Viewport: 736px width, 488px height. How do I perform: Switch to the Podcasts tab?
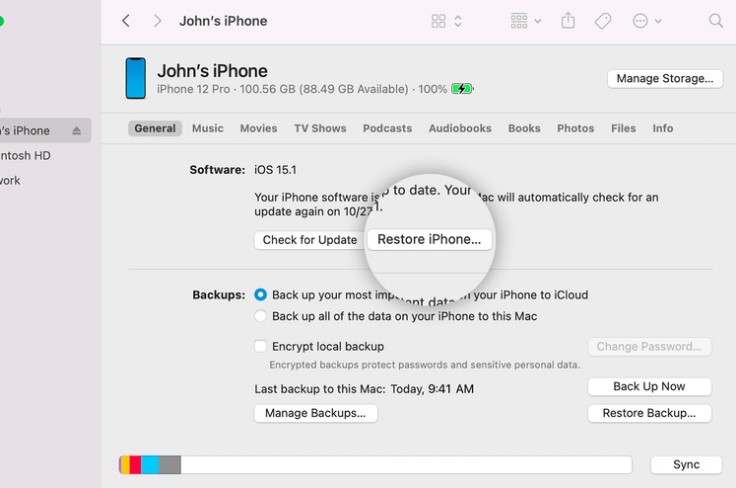pyautogui.click(x=387, y=128)
